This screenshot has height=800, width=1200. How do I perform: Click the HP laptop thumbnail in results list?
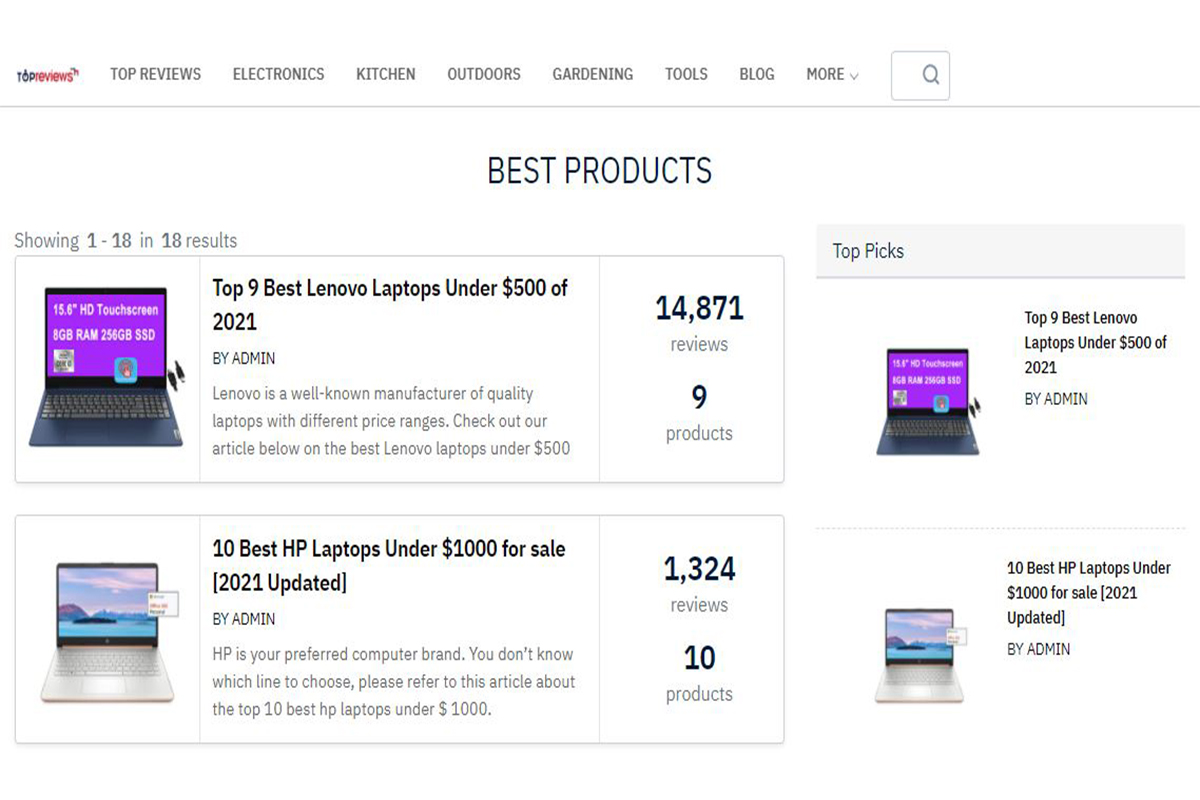[107, 630]
